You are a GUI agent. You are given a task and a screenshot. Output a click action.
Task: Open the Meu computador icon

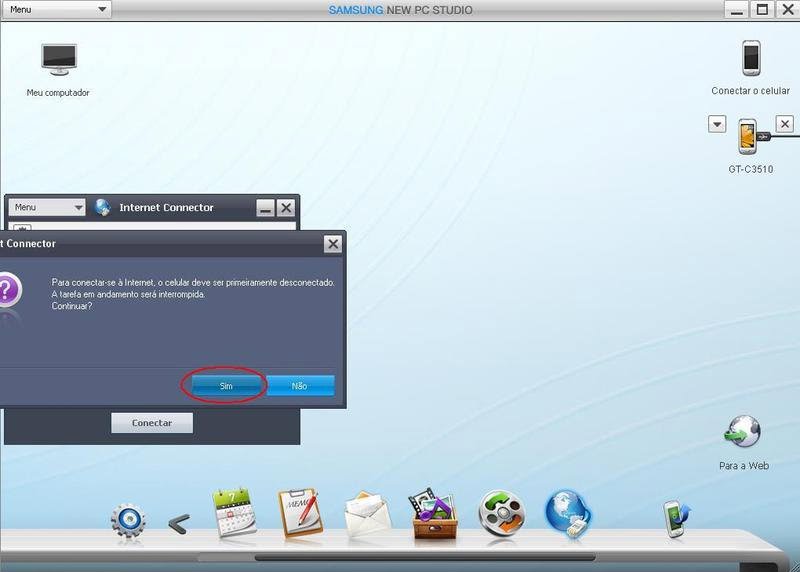click(x=59, y=59)
